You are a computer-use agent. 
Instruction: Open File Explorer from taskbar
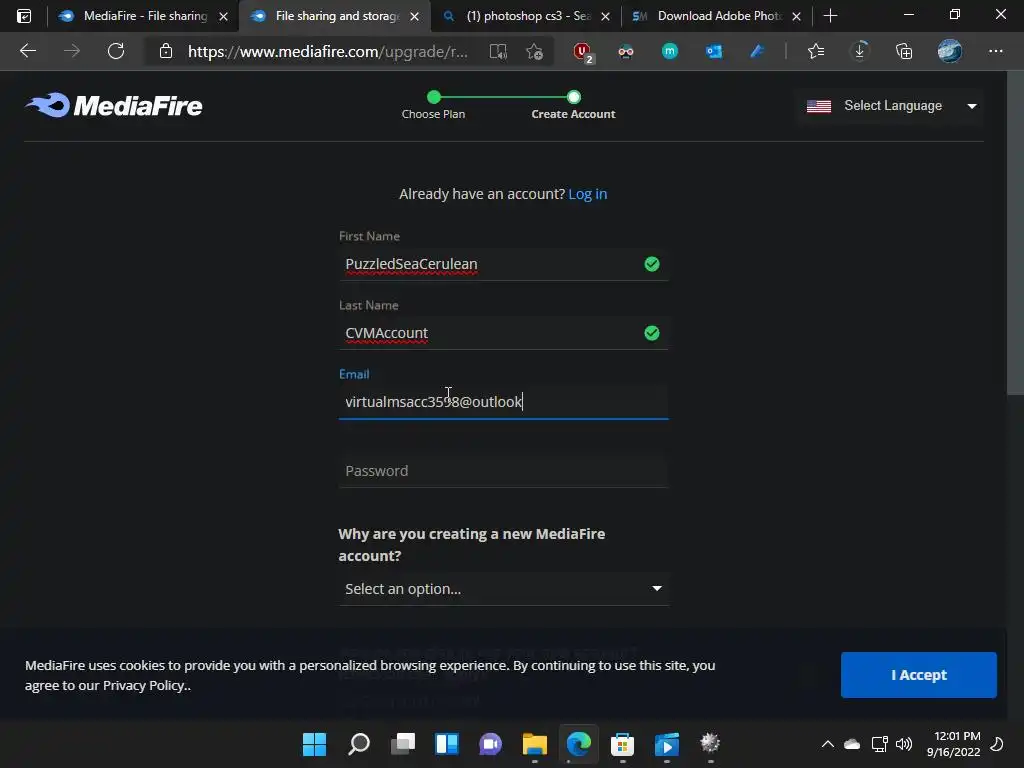[534, 743]
